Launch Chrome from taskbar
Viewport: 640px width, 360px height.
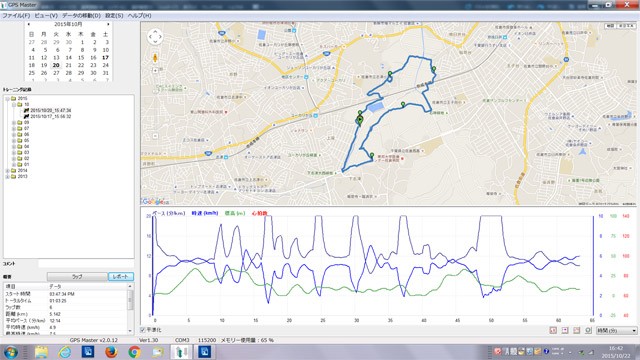pos(134,352)
